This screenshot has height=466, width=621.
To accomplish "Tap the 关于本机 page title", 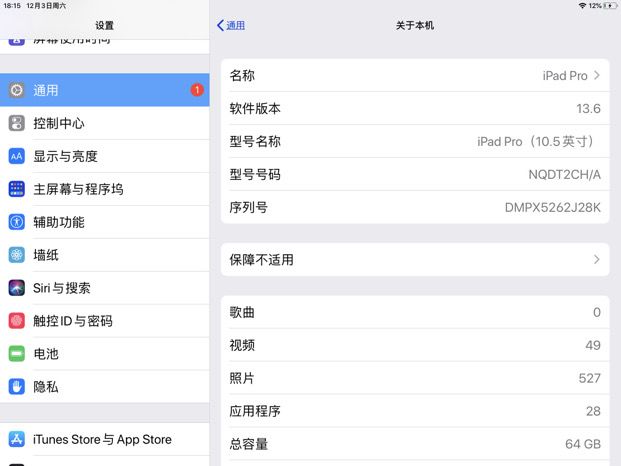I will coord(415,26).
